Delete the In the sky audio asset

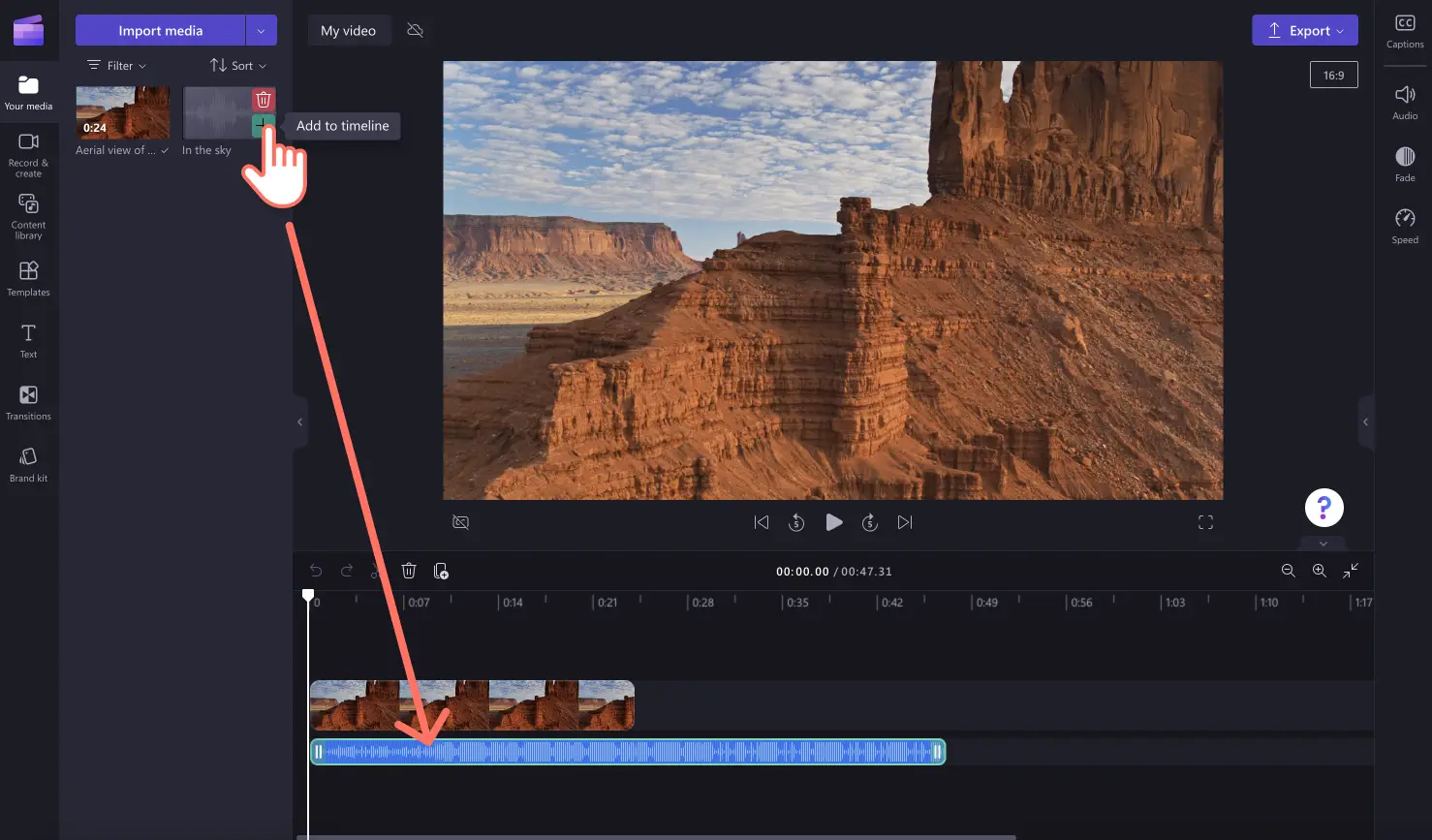click(263, 100)
